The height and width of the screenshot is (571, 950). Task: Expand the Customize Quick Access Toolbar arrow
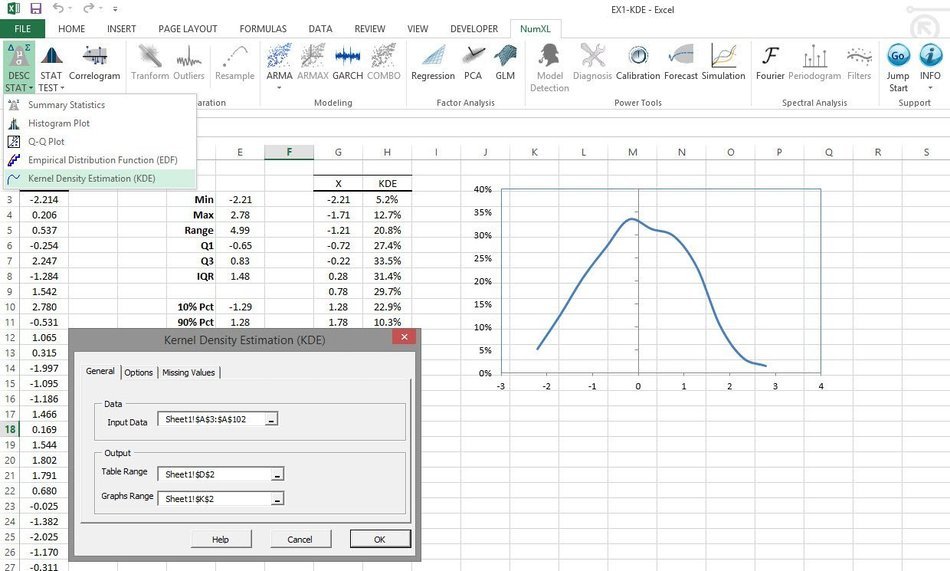(x=115, y=9)
